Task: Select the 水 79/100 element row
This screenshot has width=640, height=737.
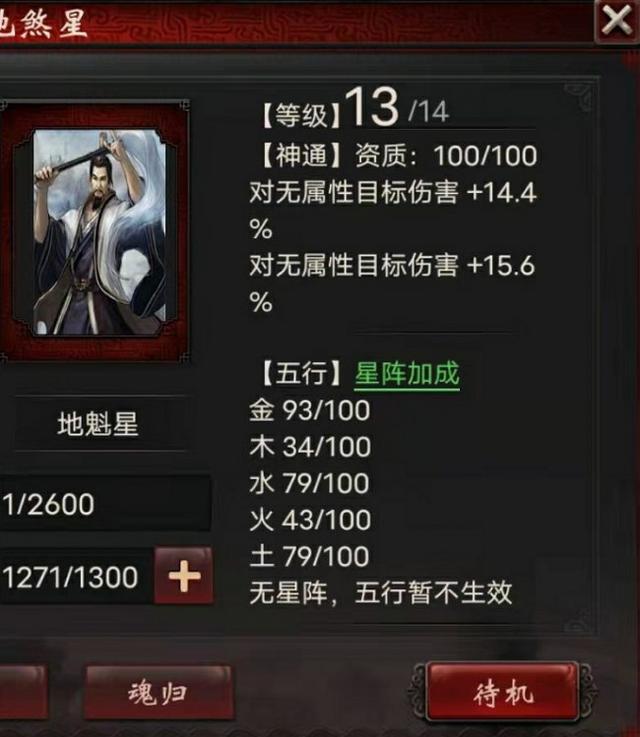Action: [x=310, y=483]
